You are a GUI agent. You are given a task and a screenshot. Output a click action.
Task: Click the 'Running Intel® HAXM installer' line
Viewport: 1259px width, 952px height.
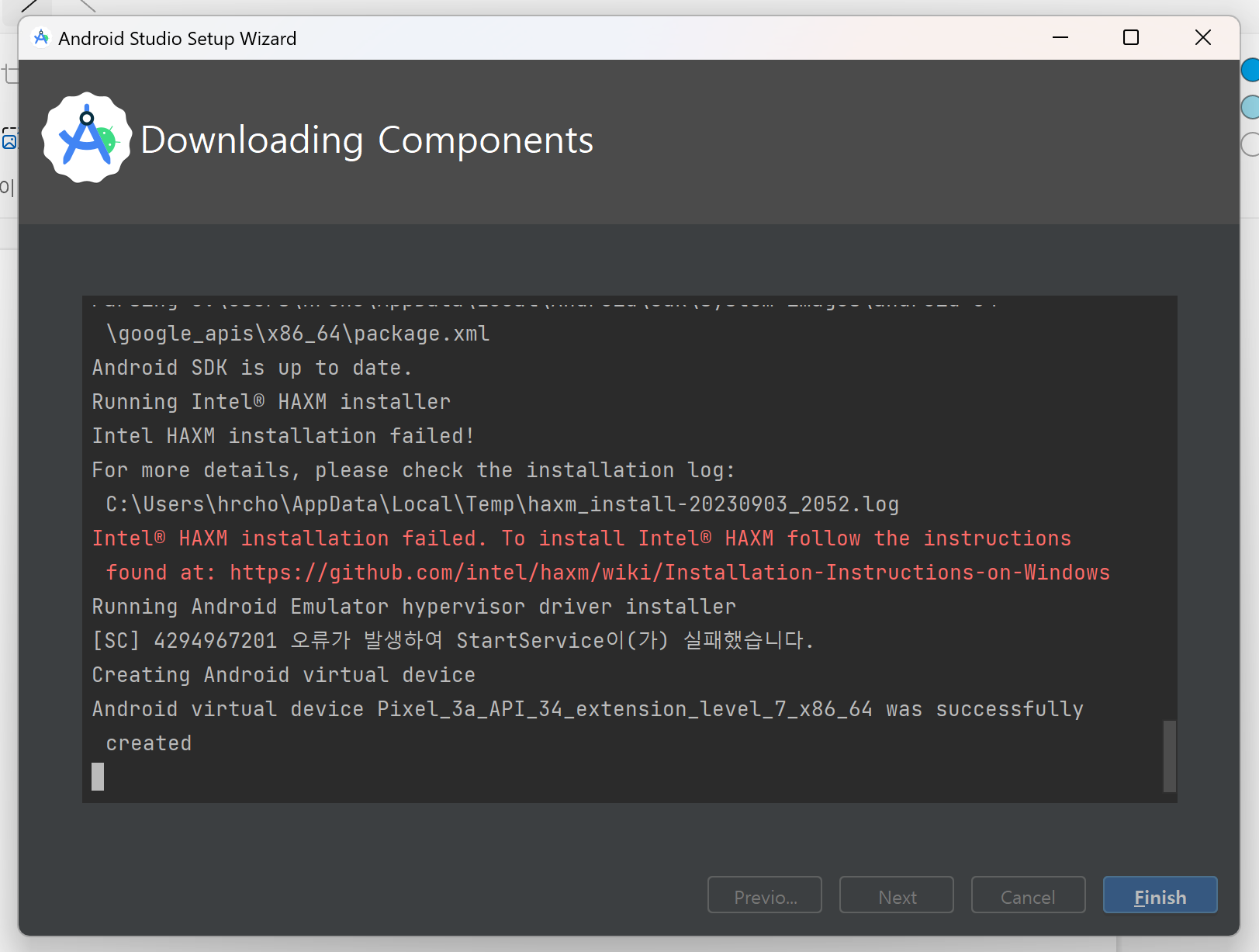(x=272, y=402)
